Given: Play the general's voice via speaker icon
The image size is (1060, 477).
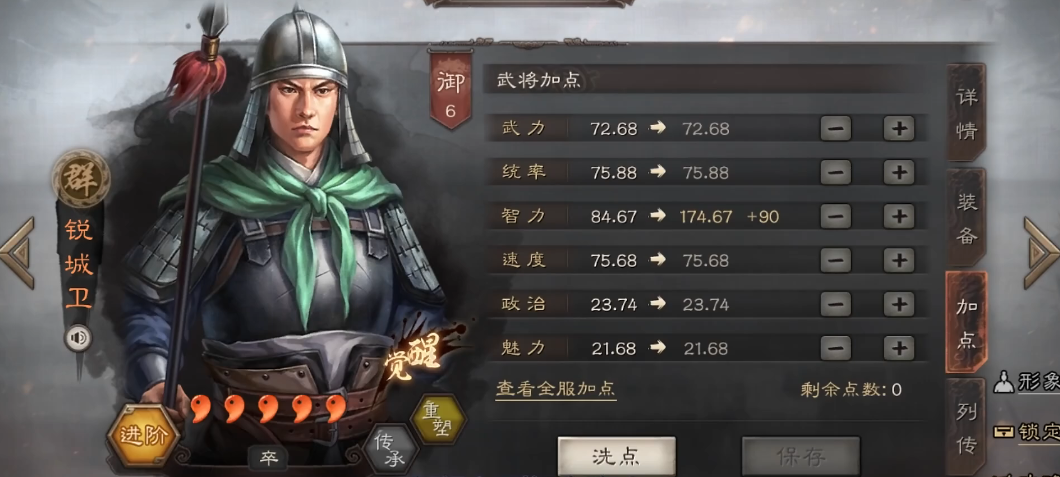Looking at the screenshot, I should pyautogui.click(x=78, y=338).
